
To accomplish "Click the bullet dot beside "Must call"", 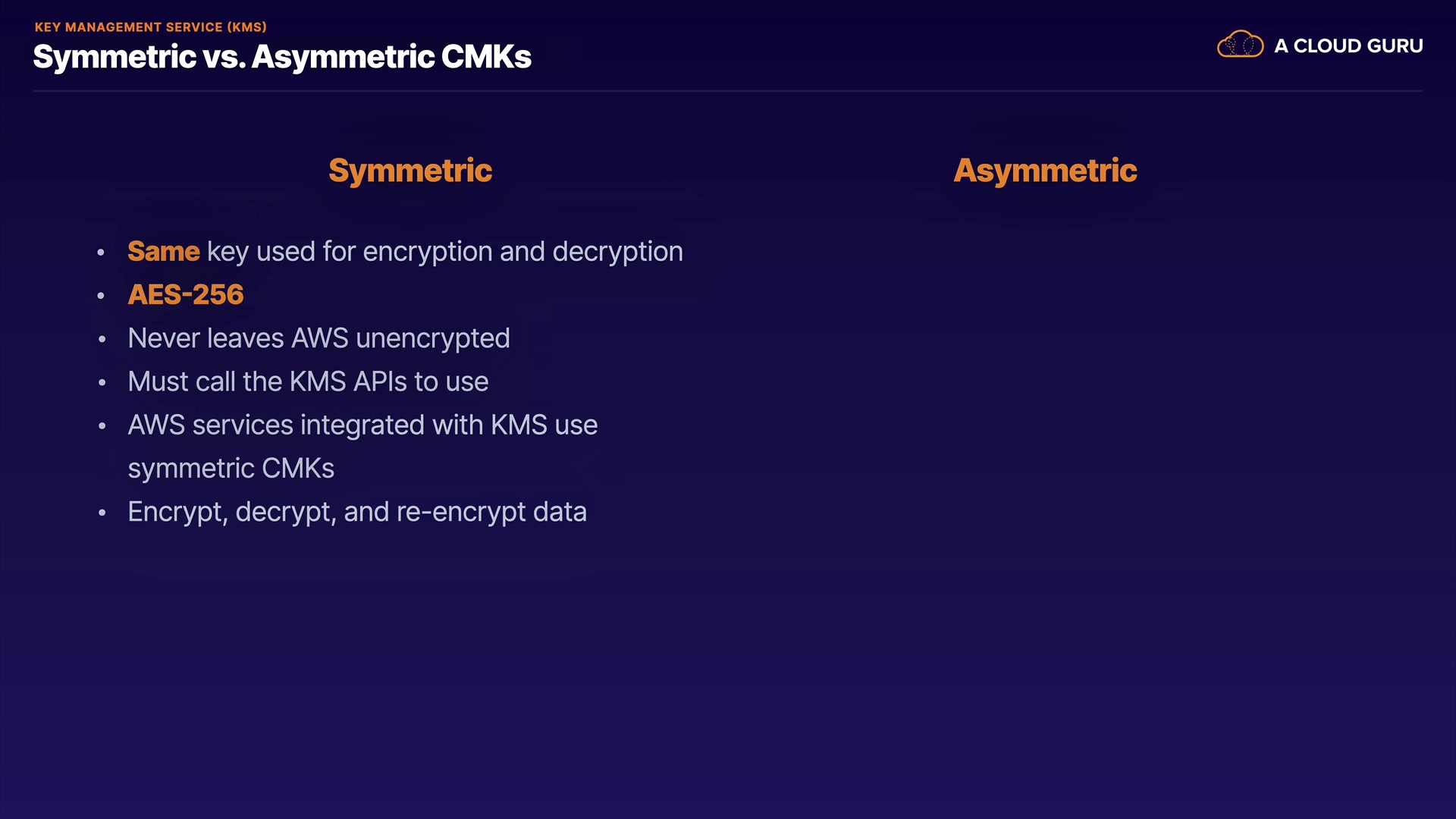I will click(102, 382).
